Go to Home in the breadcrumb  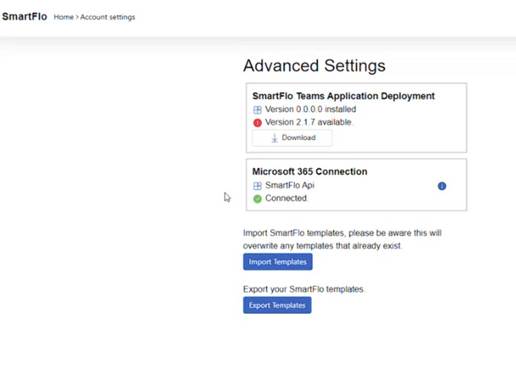coord(63,17)
